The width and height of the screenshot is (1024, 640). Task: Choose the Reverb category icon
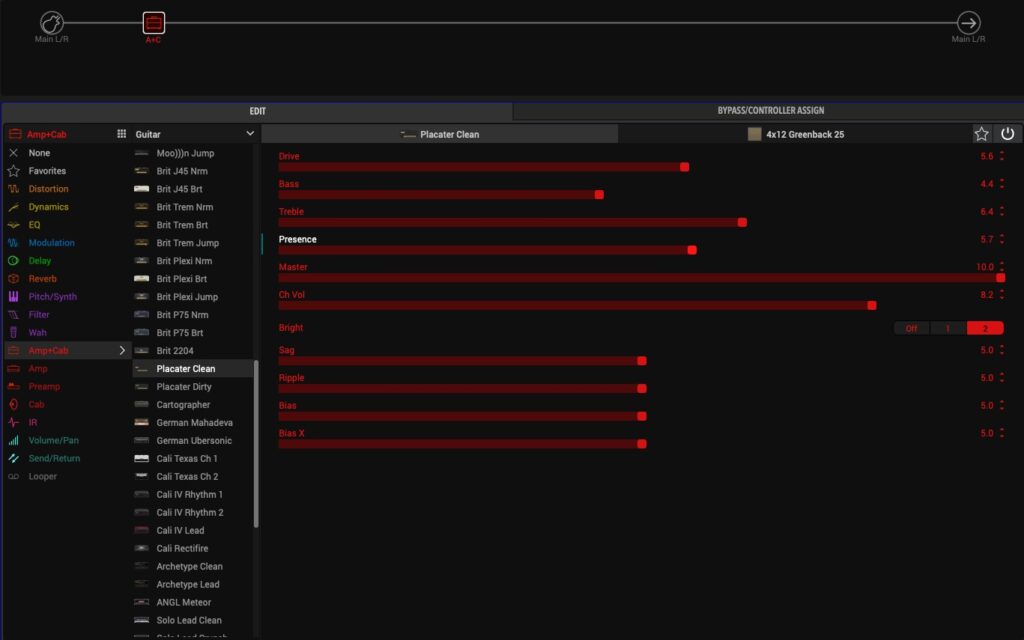(x=14, y=279)
